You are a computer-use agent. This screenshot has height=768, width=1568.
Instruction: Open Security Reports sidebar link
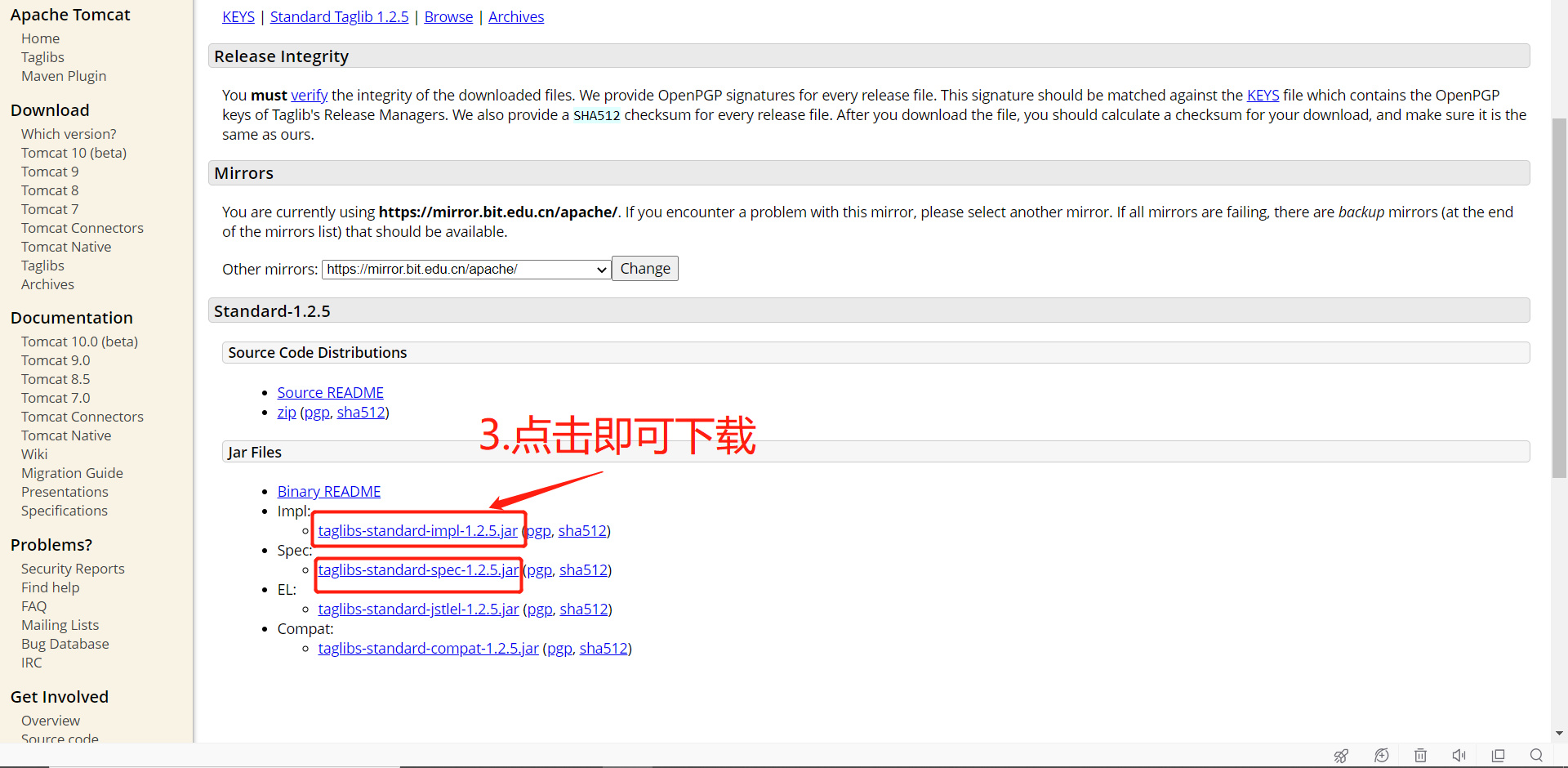[73, 569]
